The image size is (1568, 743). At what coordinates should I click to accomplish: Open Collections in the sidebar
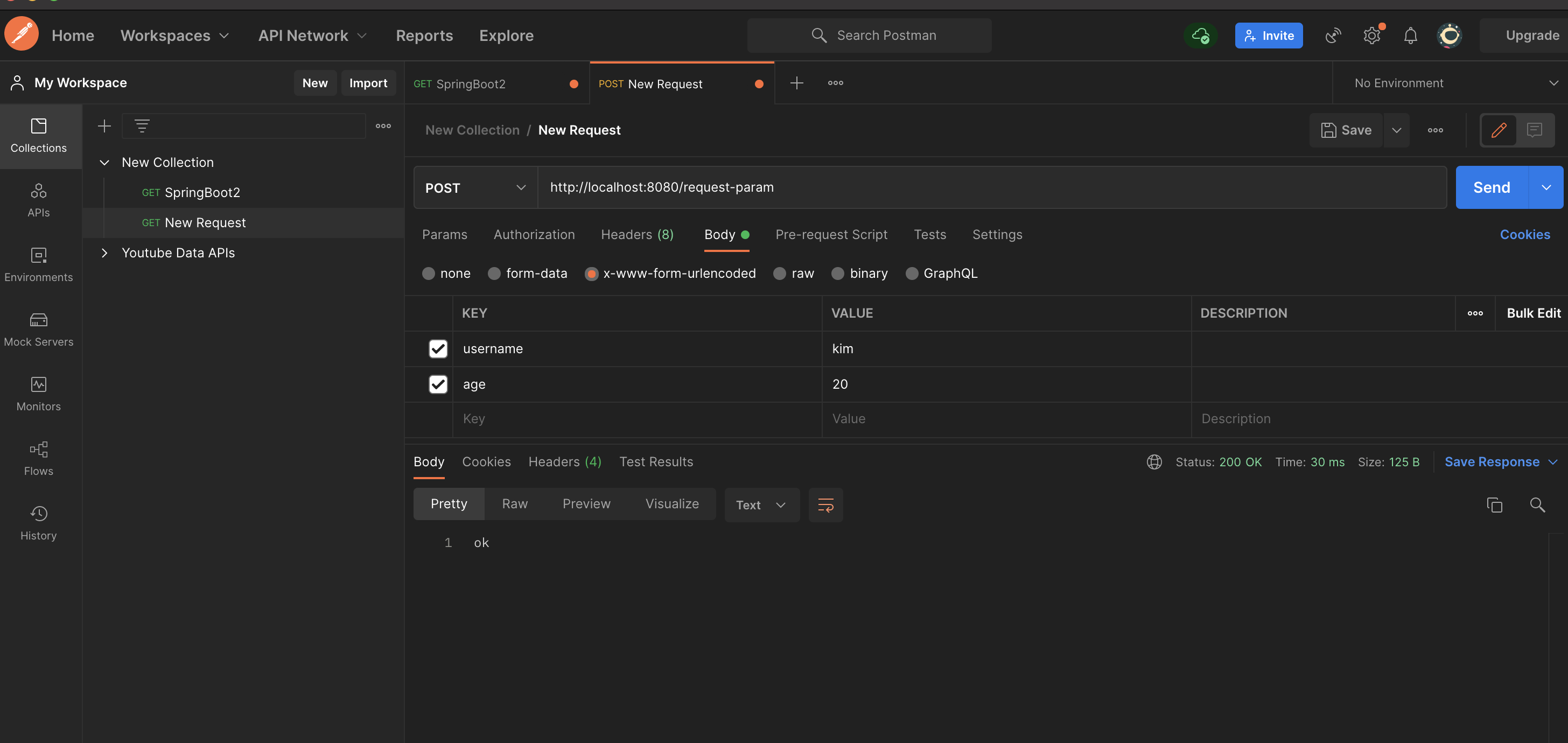point(38,136)
